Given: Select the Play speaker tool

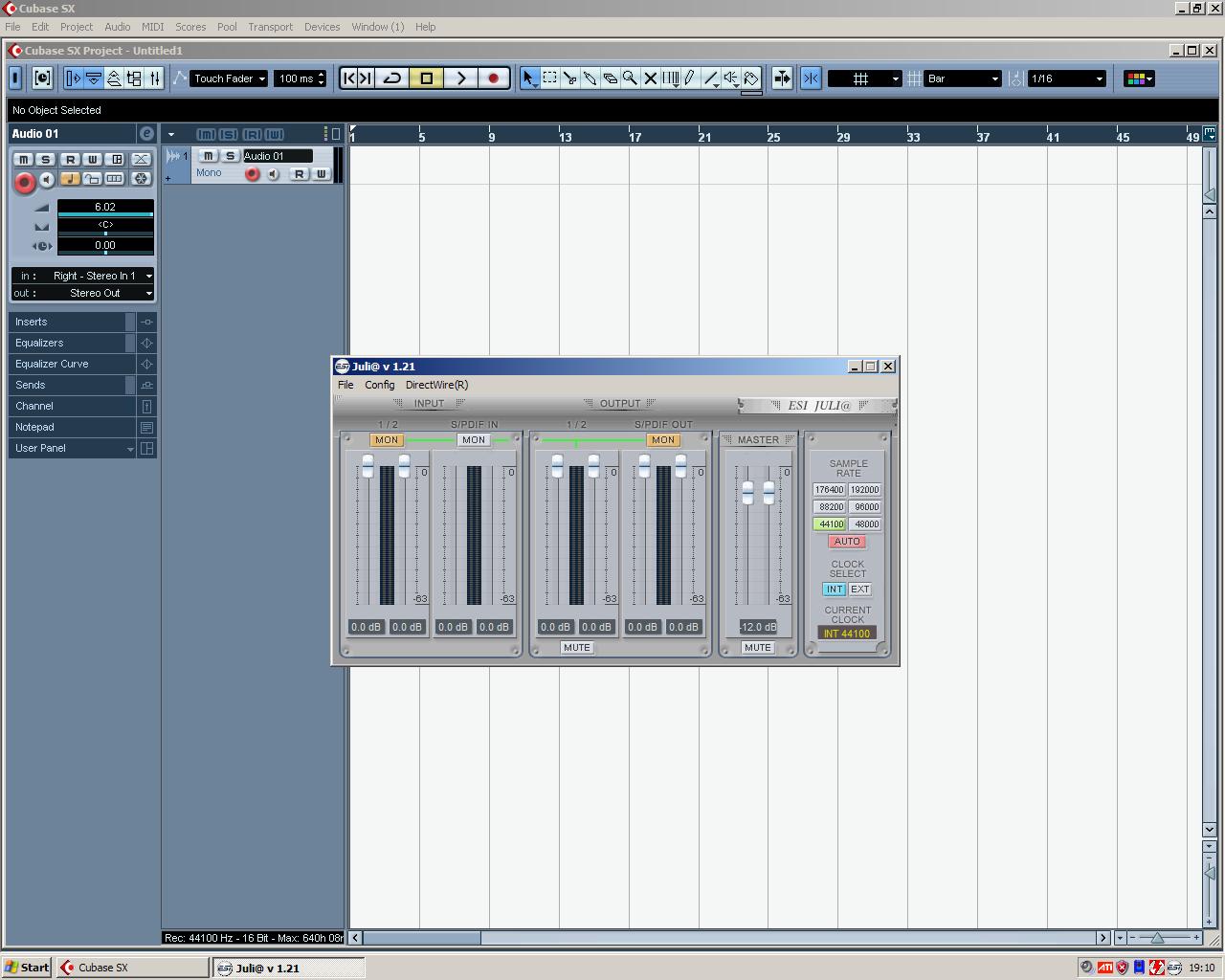Looking at the screenshot, I should click(x=731, y=78).
